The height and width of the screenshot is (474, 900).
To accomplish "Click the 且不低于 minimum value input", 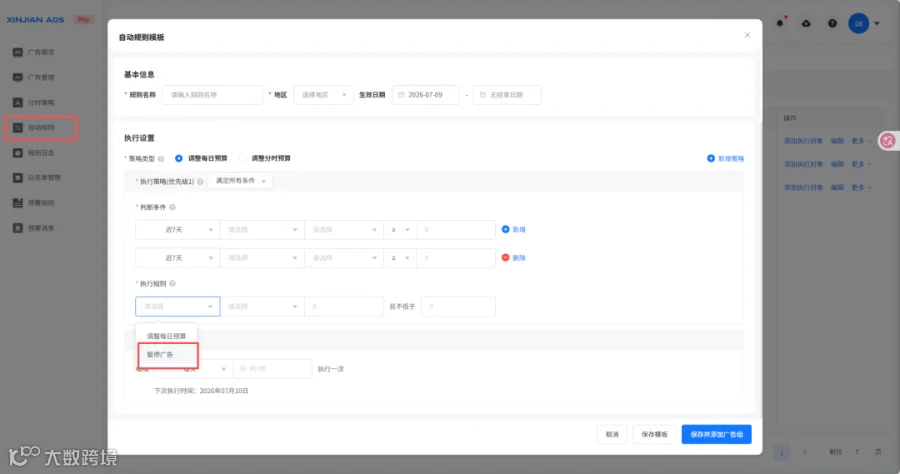I will click(x=458, y=306).
